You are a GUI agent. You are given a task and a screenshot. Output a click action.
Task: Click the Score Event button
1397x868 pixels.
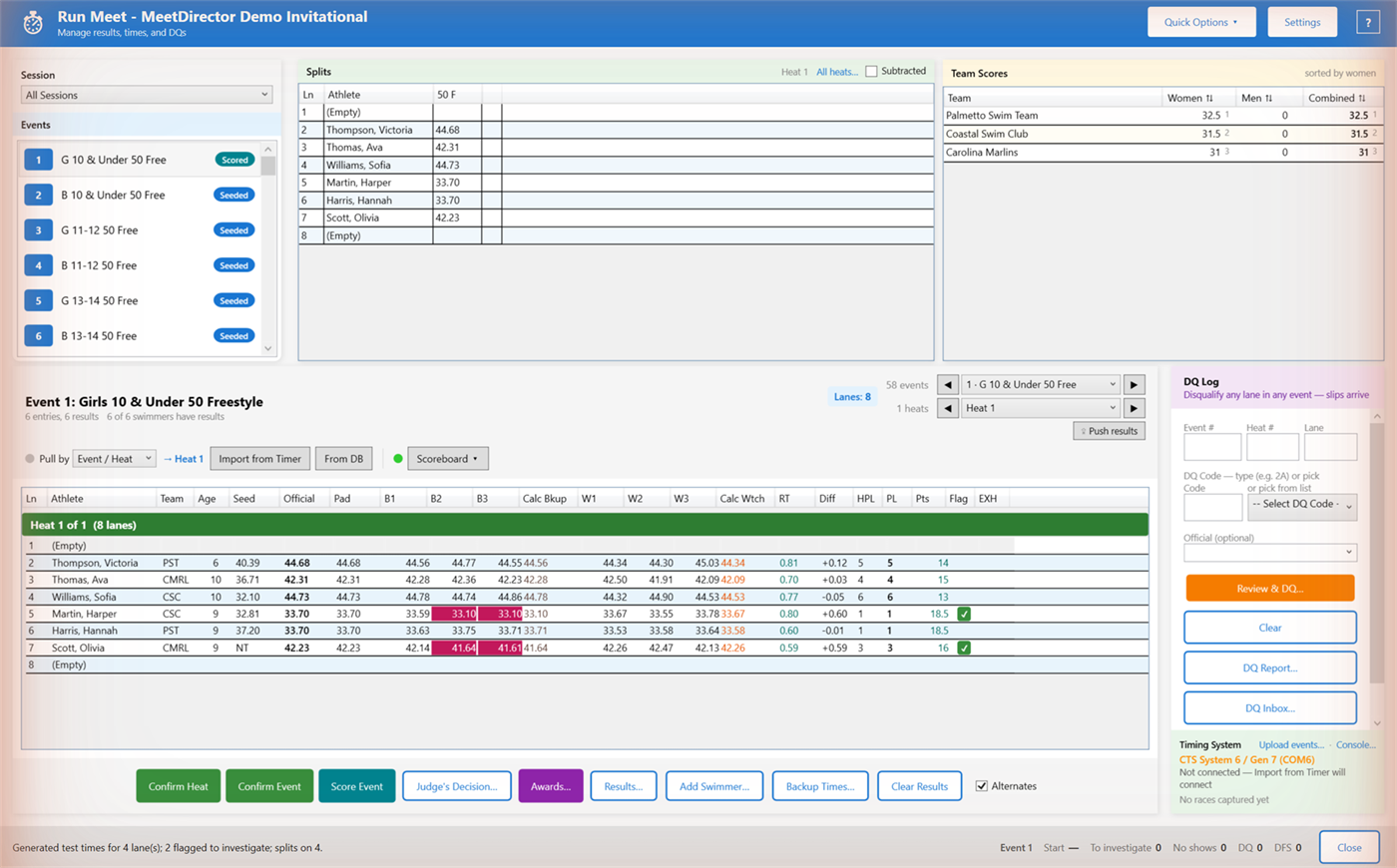point(357,786)
